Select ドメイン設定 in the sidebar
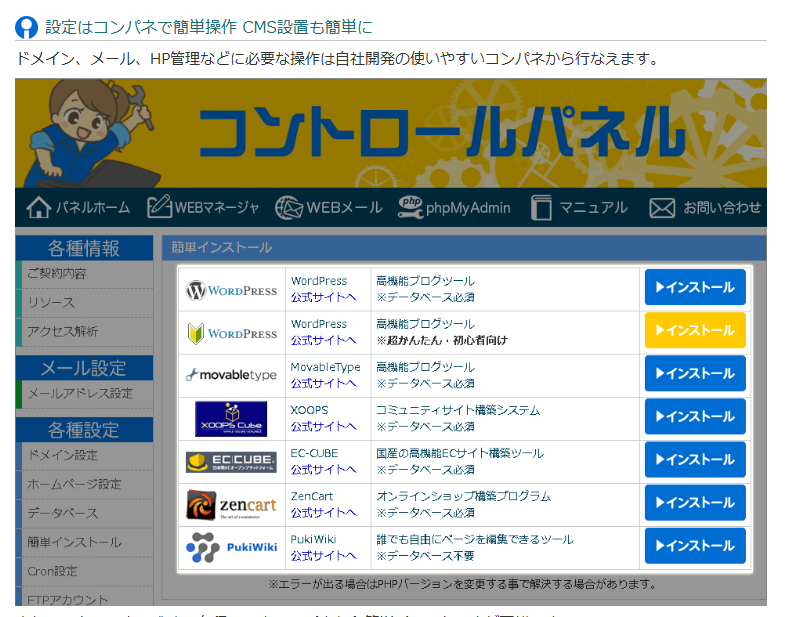The width and height of the screenshot is (789, 617). pyautogui.click(x=85, y=456)
